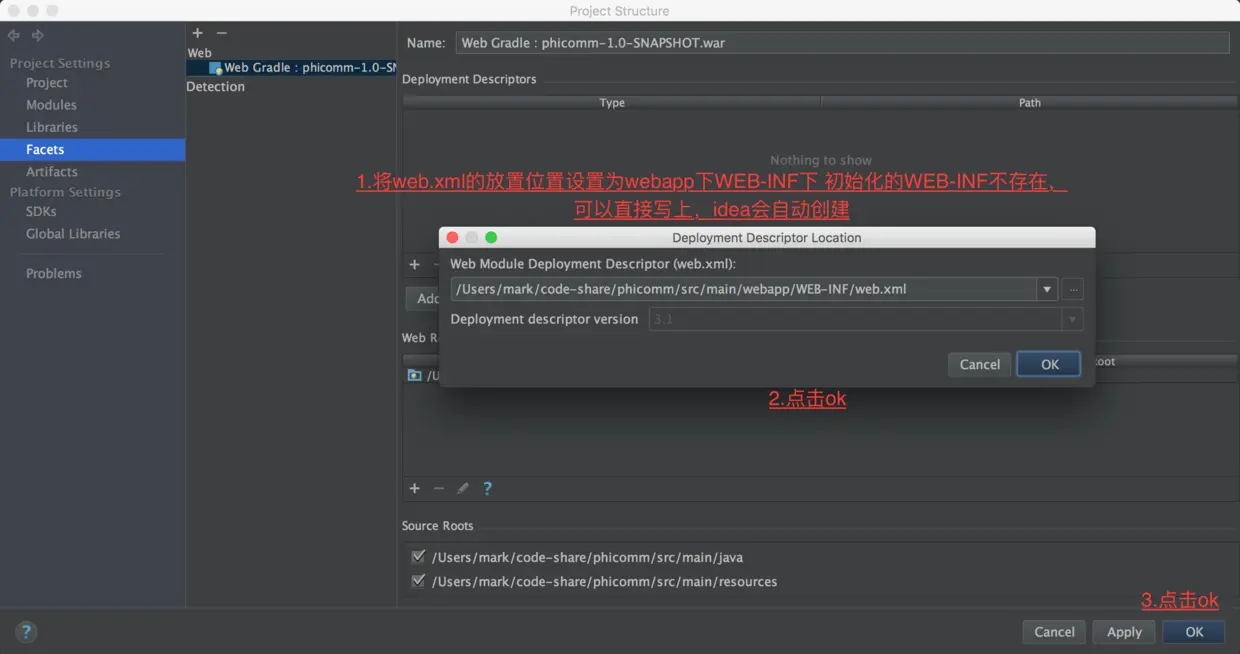Viewport: 1240px width, 654px height.
Task: Click the edit pencil icon under Web Resources
Action: click(x=462, y=488)
